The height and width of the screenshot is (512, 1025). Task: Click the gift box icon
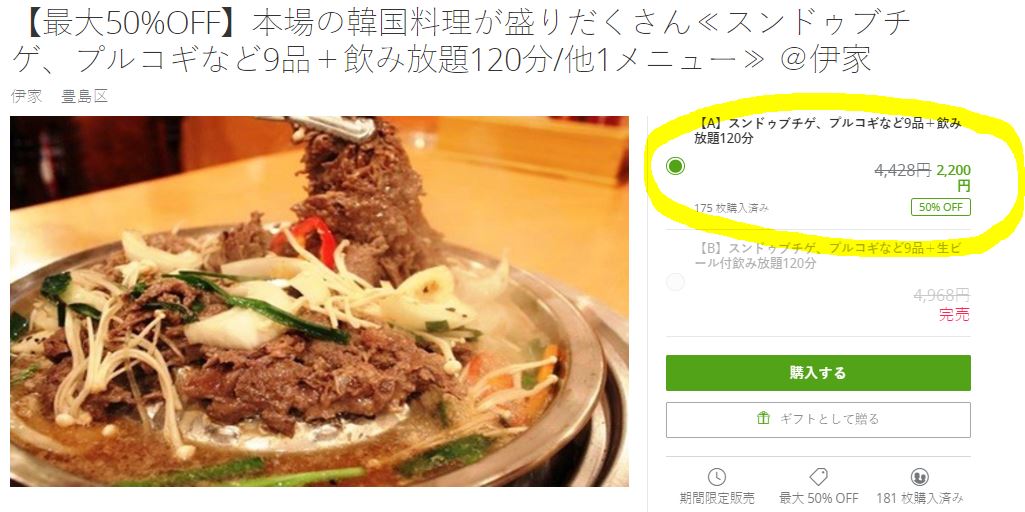(x=763, y=418)
